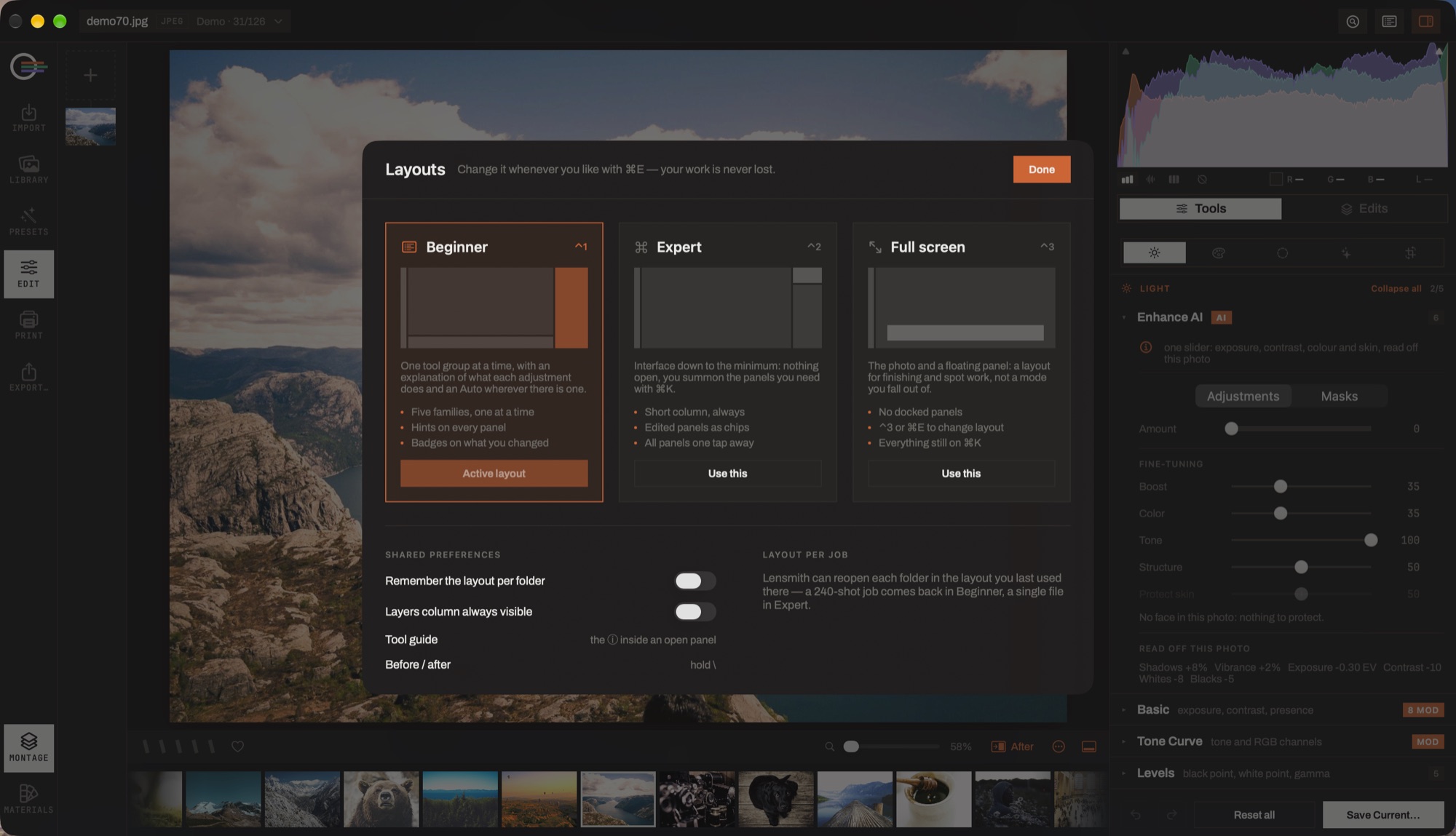Open the Edit module tab
The width and height of the screenshot is (1456, 836).
(28, 274)
